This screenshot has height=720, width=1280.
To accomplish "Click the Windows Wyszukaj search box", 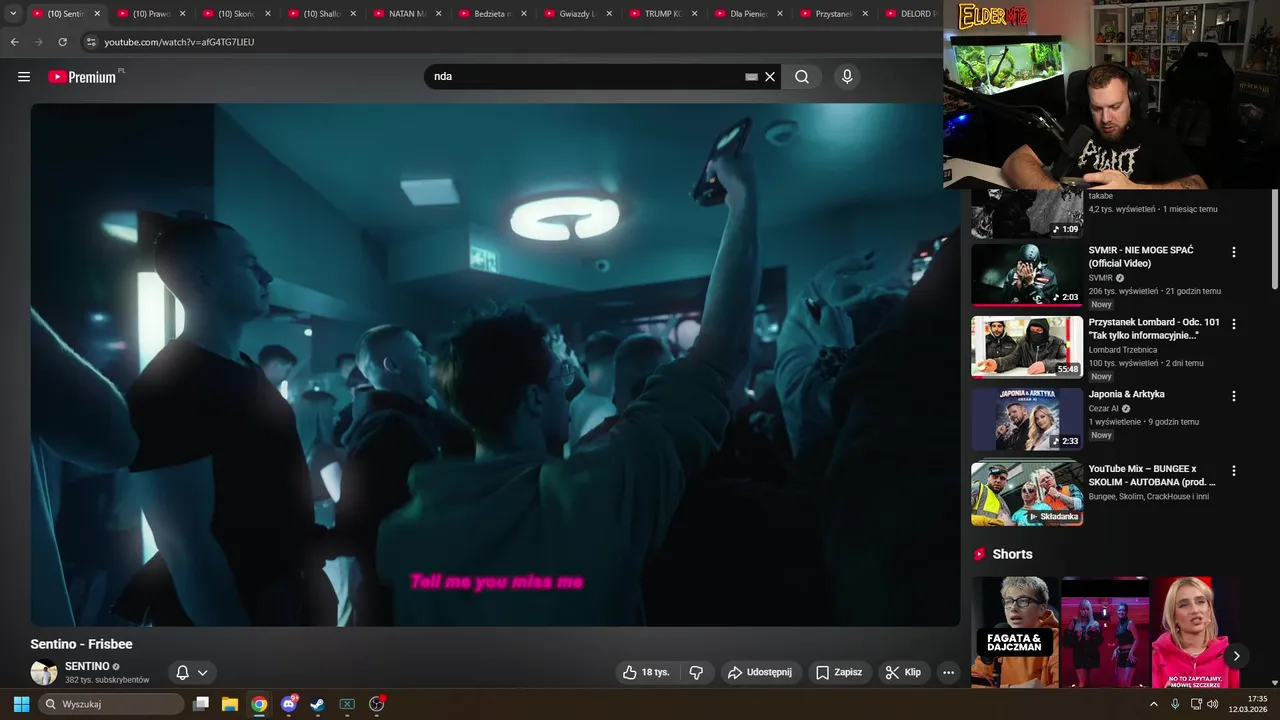I will [111, 704].
